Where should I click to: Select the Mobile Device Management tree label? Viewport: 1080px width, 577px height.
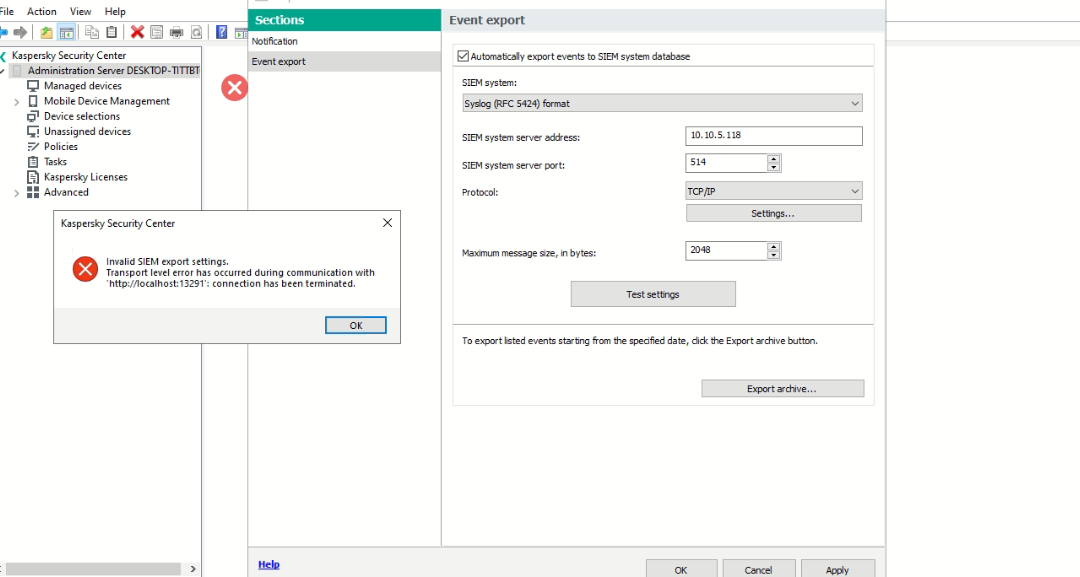[107, 101]
